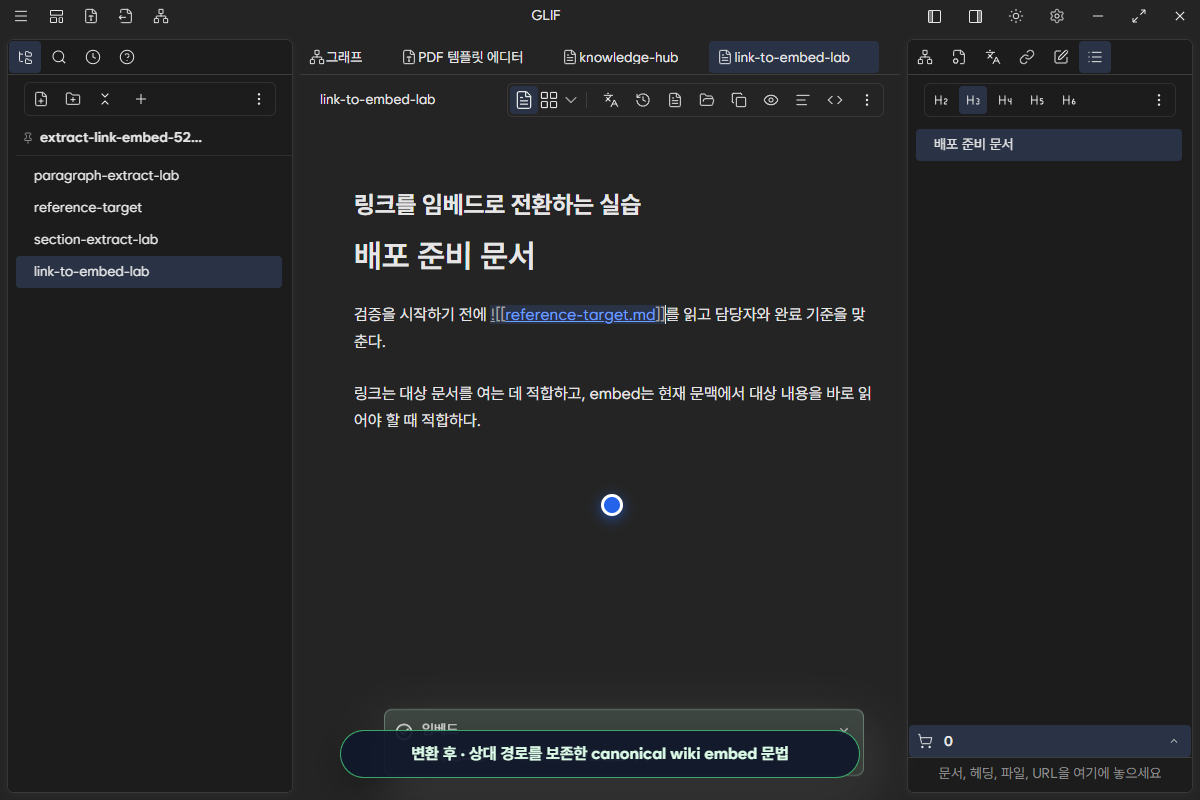The height and width of the screenshot is (800, 1200).
Task: Open the file sync icon in the right sidebar
Action: coord(959,57)
